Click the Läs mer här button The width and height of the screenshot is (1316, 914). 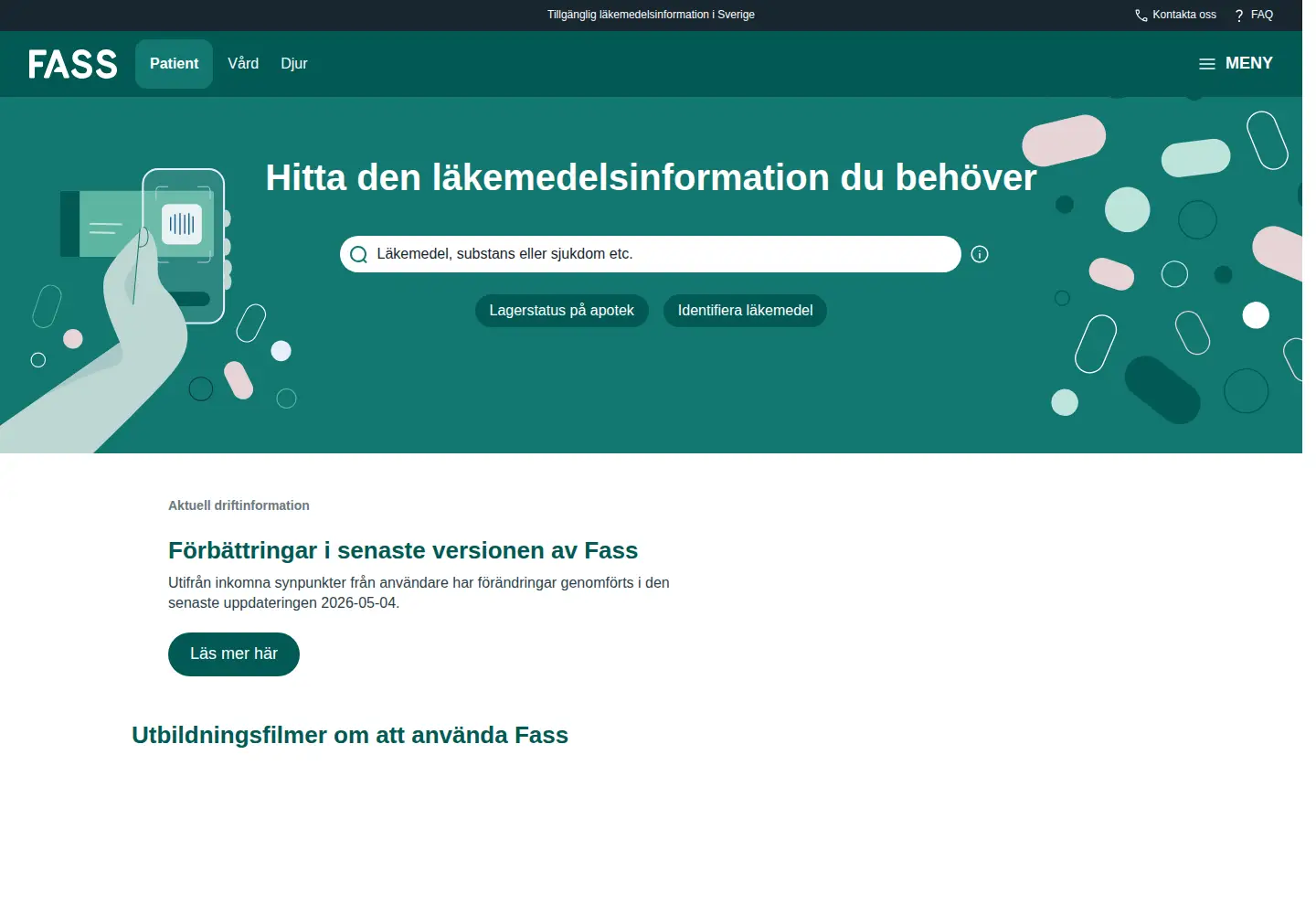(x=234, y=654)
